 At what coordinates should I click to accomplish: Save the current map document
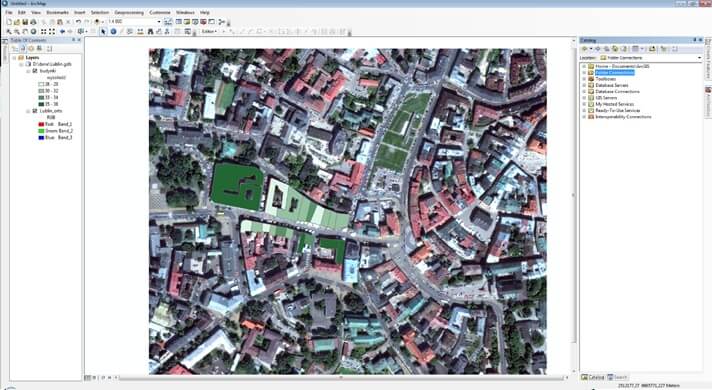click(25, 22)
